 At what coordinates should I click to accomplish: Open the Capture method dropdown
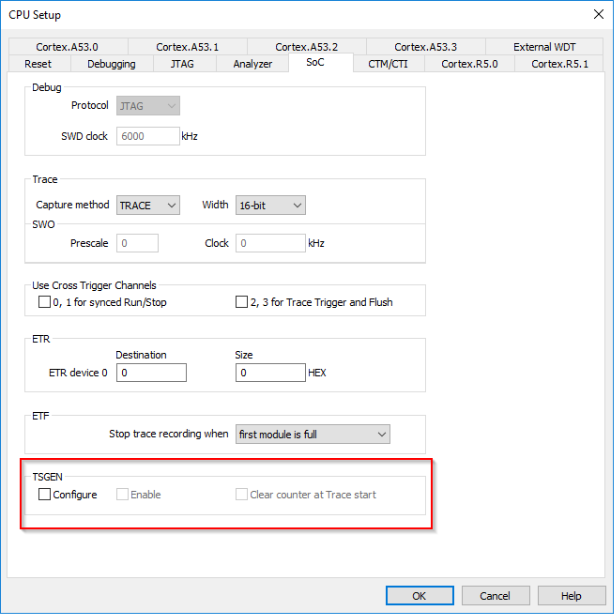click(148, 205)
